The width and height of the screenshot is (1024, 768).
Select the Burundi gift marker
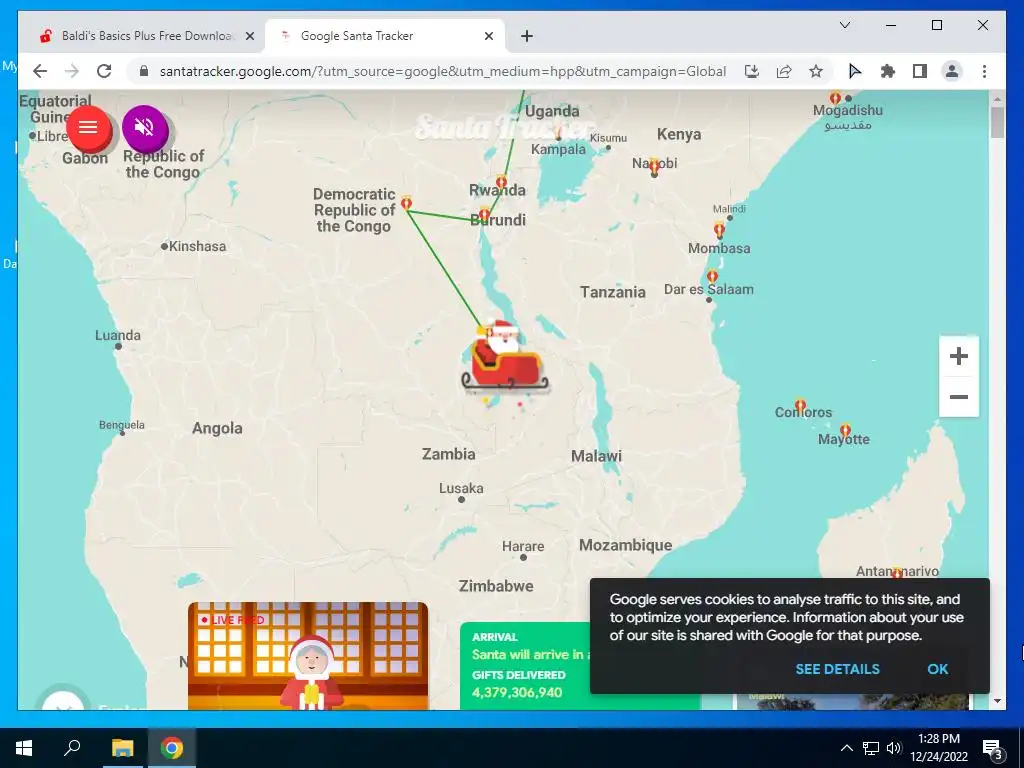[x=484, y=214]
